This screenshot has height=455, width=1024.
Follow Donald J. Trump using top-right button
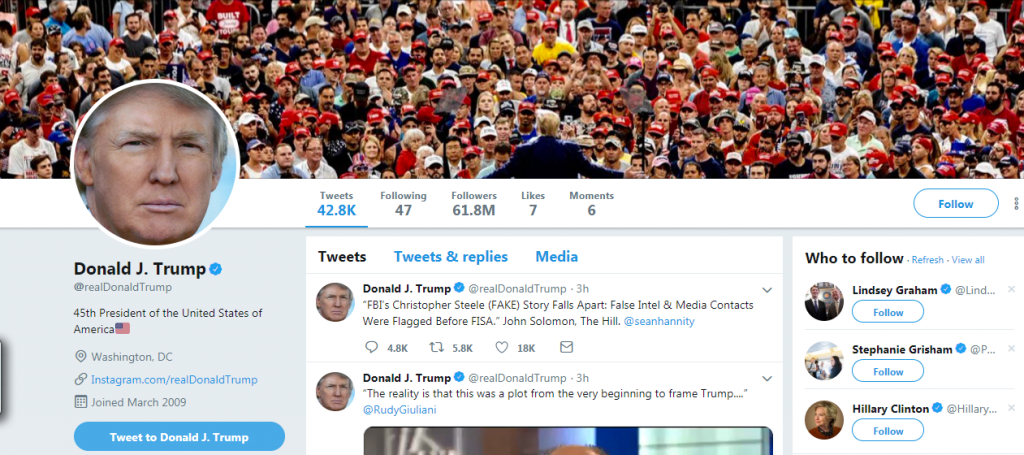(955, 204)
